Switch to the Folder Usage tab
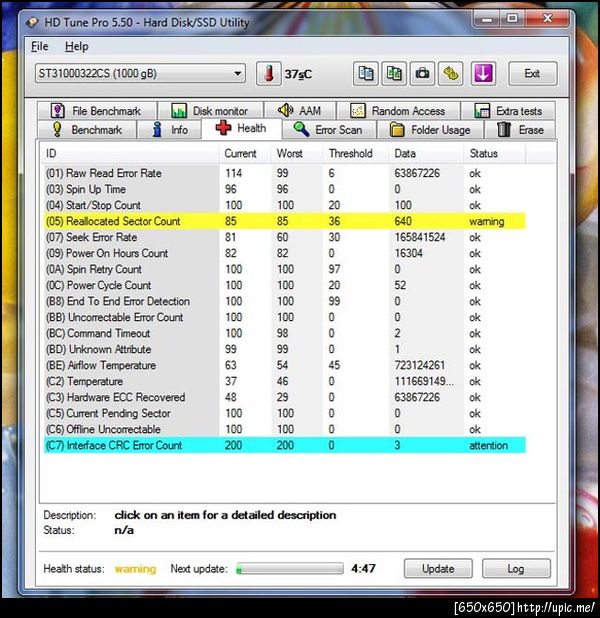 point(430,130)
